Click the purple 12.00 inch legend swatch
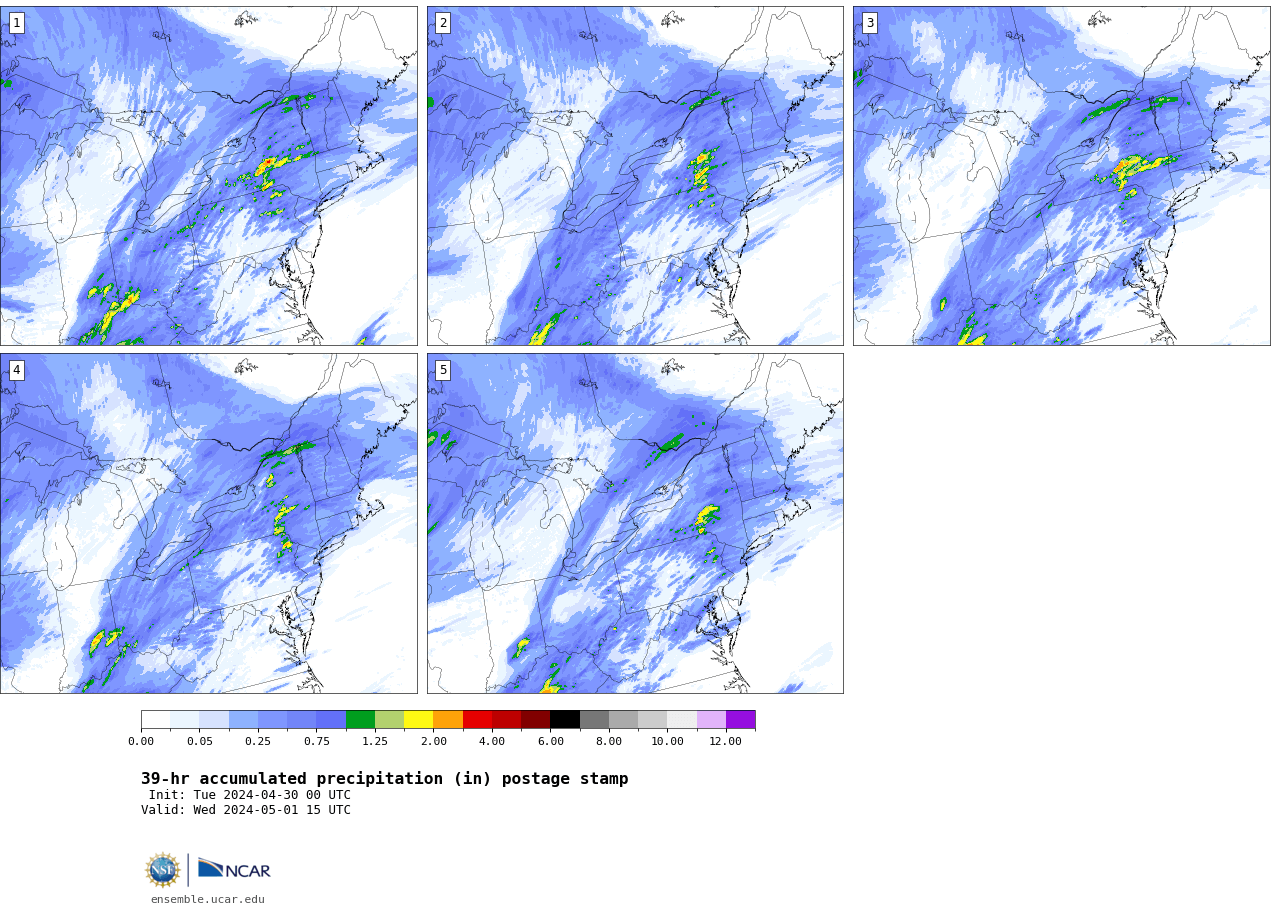 (741, 720)
